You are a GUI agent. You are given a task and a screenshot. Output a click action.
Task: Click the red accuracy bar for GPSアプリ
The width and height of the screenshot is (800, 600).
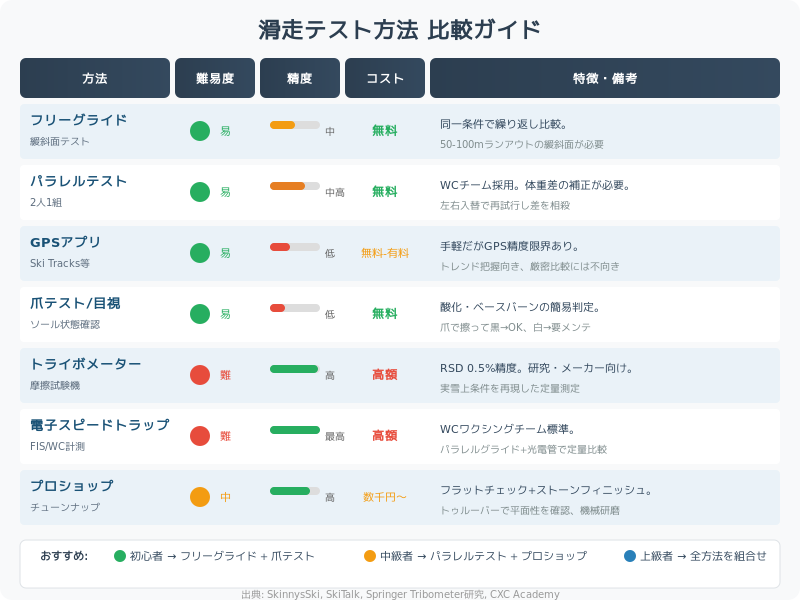point(280,247)
